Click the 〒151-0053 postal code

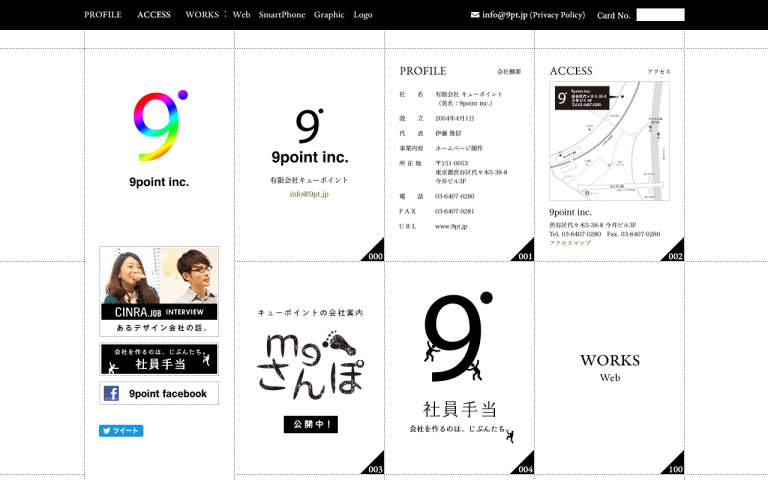tap(452, 163)
